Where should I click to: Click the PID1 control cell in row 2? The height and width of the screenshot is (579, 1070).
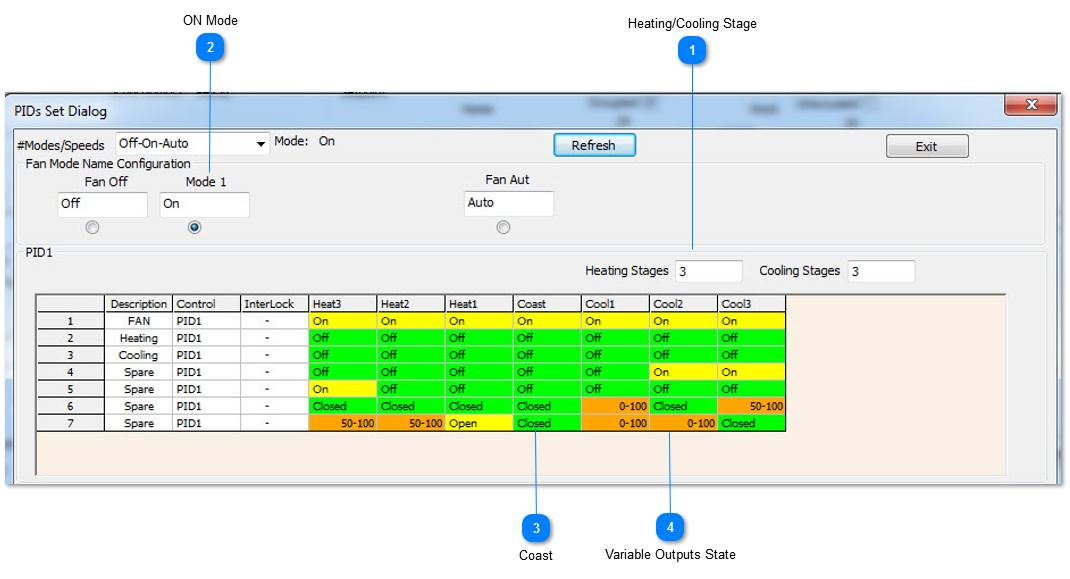click(207, 338)
